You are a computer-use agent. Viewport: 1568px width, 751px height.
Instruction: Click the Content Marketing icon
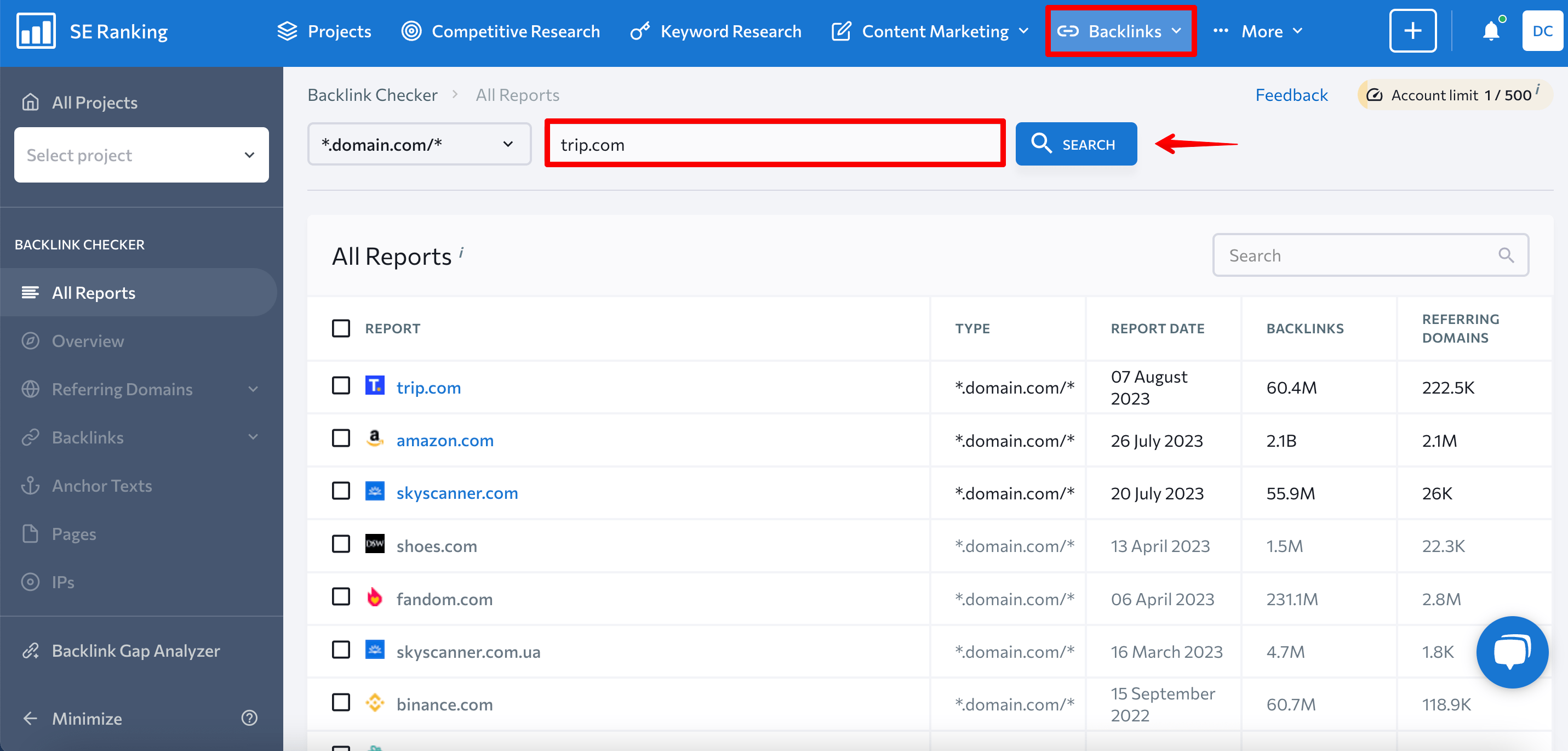(x=839, y=30)
